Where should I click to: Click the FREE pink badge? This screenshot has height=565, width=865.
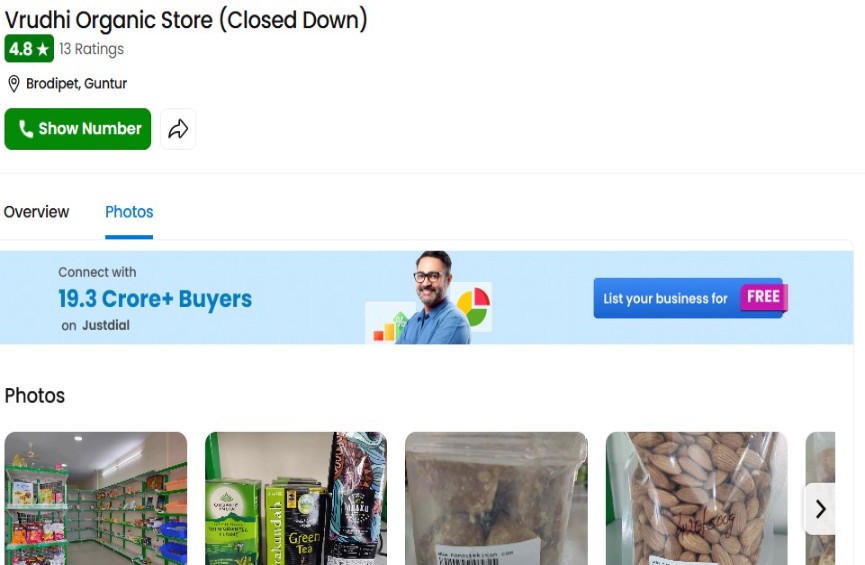coord(763,297)
